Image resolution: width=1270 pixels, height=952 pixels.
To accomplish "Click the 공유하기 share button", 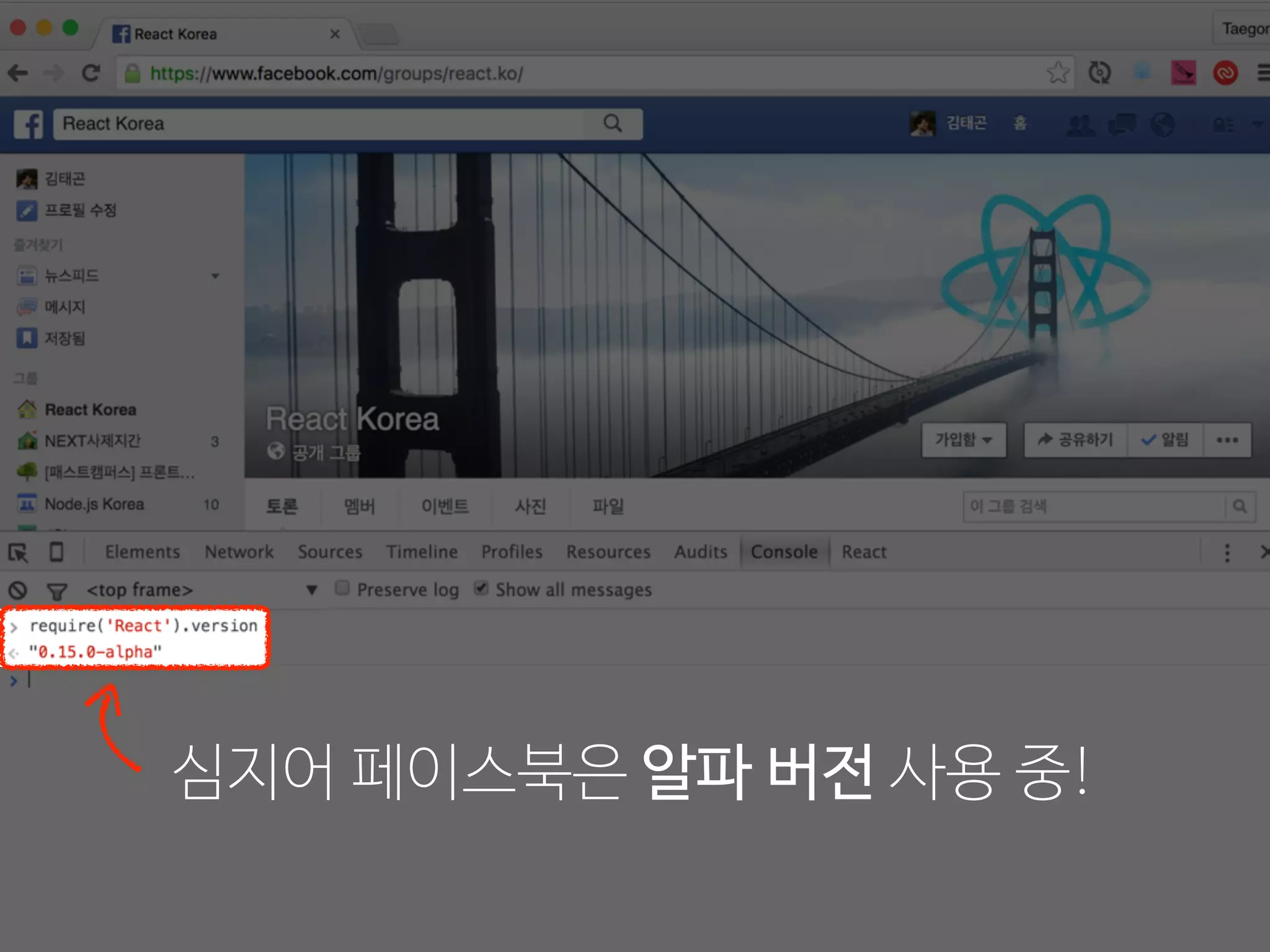I will 1076,440.
